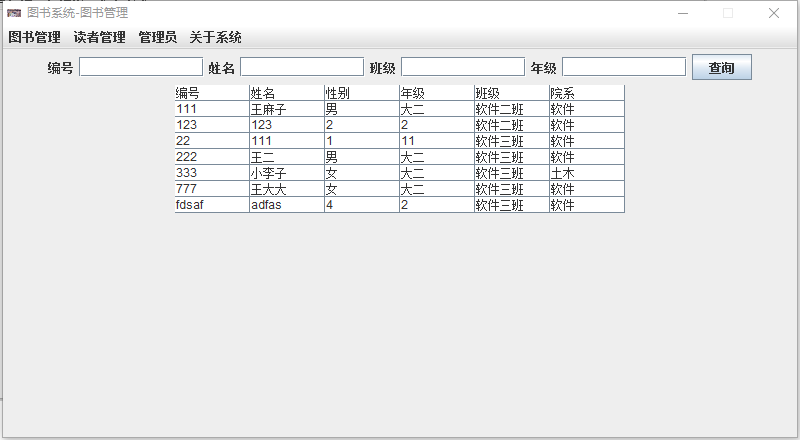Focus the 姓名 input field

point(302,67)
